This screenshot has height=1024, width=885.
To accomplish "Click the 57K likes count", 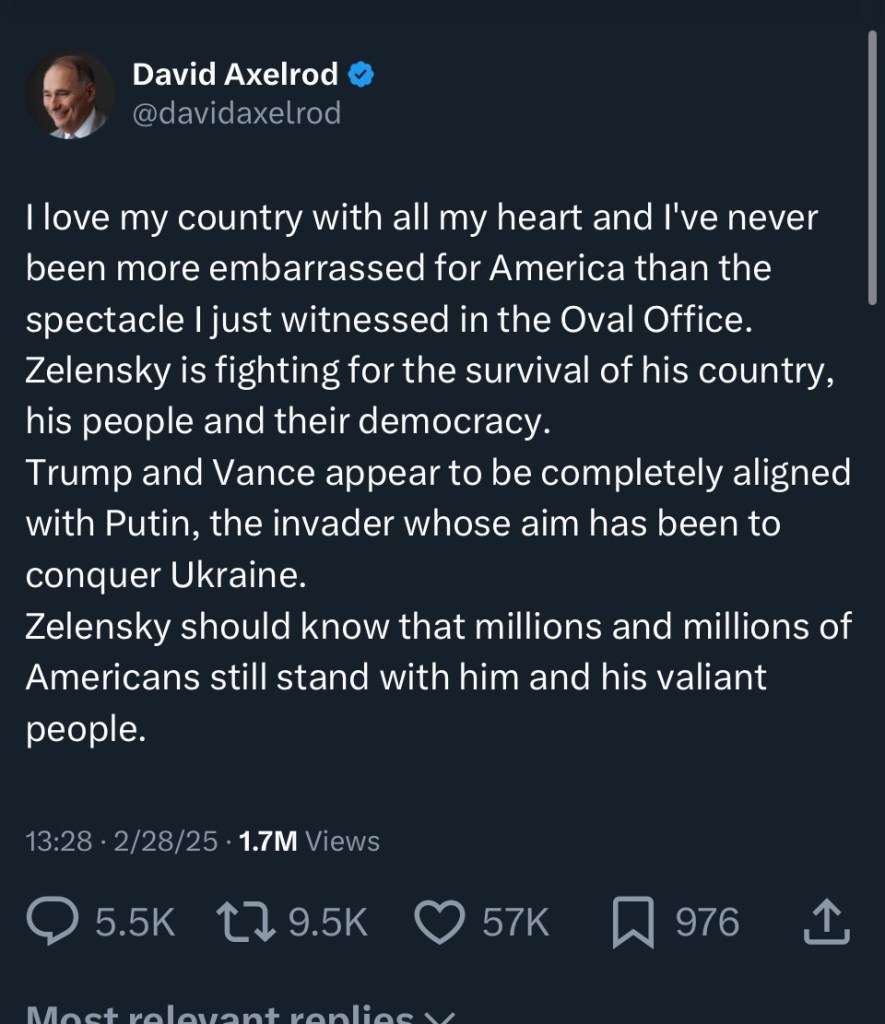I will [x=516, y=923].
